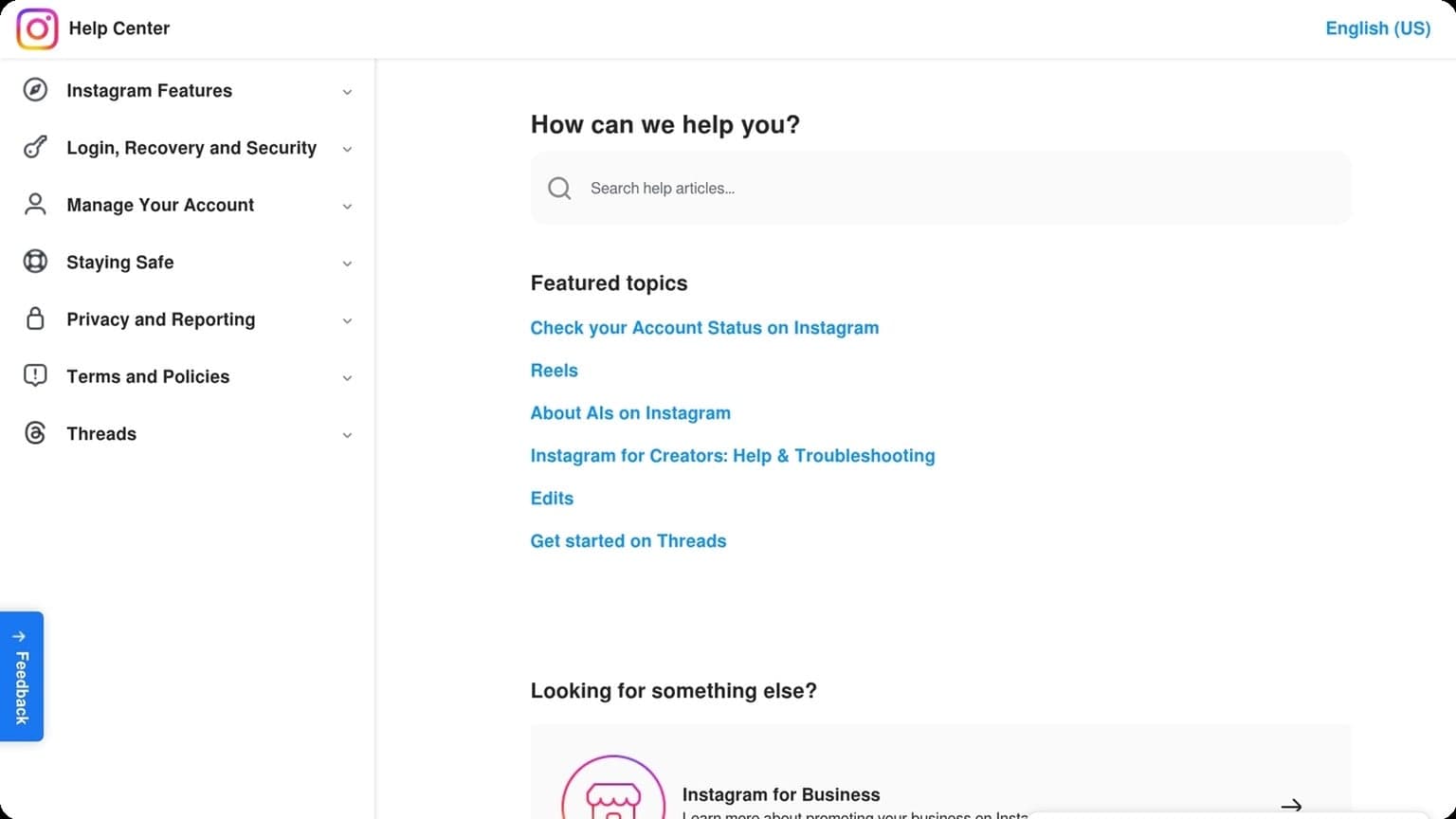Image resolution: width=1456 pixels, height=819 pixels.
Task: Open the Terms and Policies menu item
Action: 148,376
